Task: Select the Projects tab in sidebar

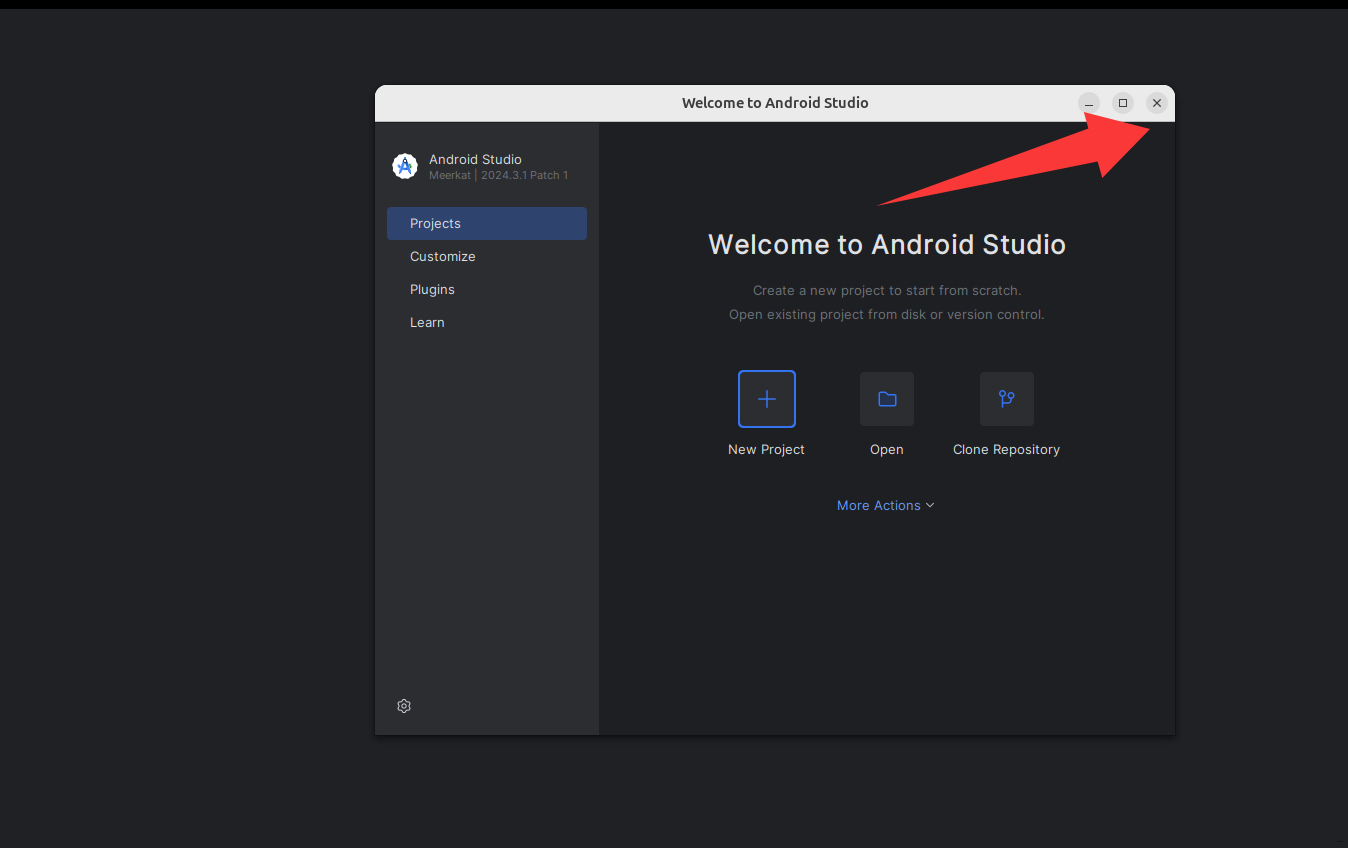Action: [x=487, y=223]
